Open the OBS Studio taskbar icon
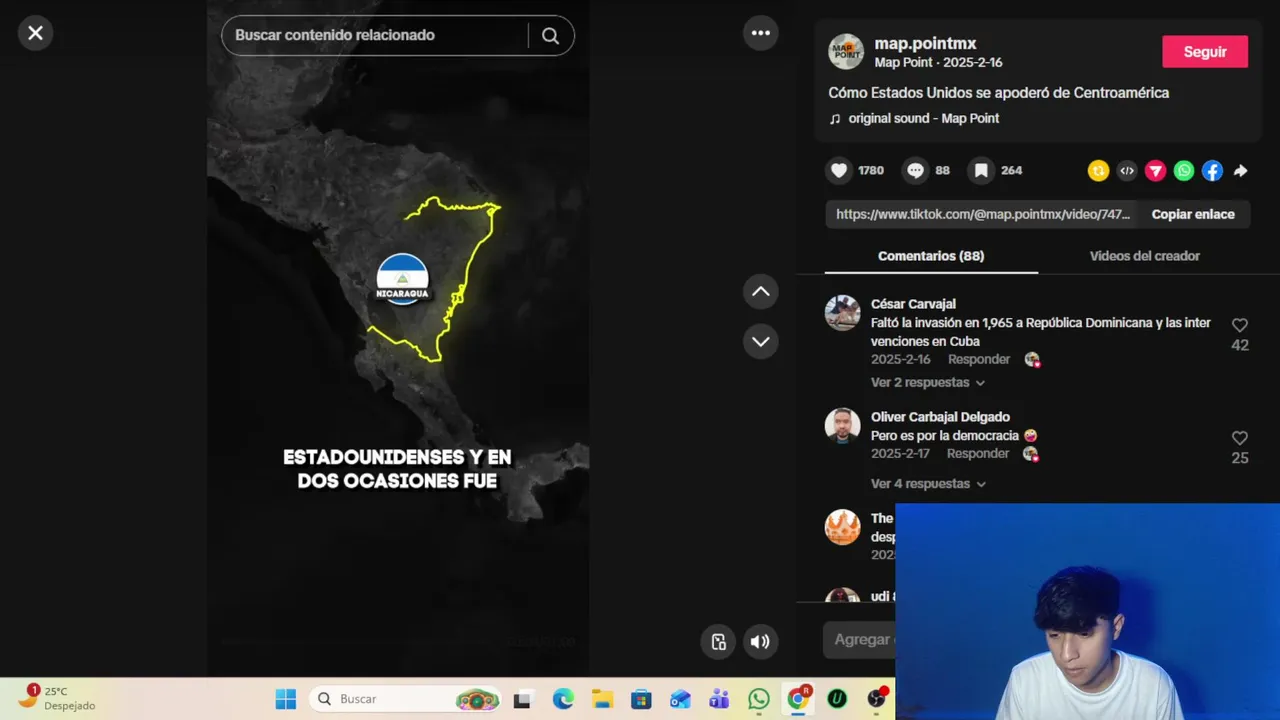The image size is (1280, 720). click(x=877, y=699)
